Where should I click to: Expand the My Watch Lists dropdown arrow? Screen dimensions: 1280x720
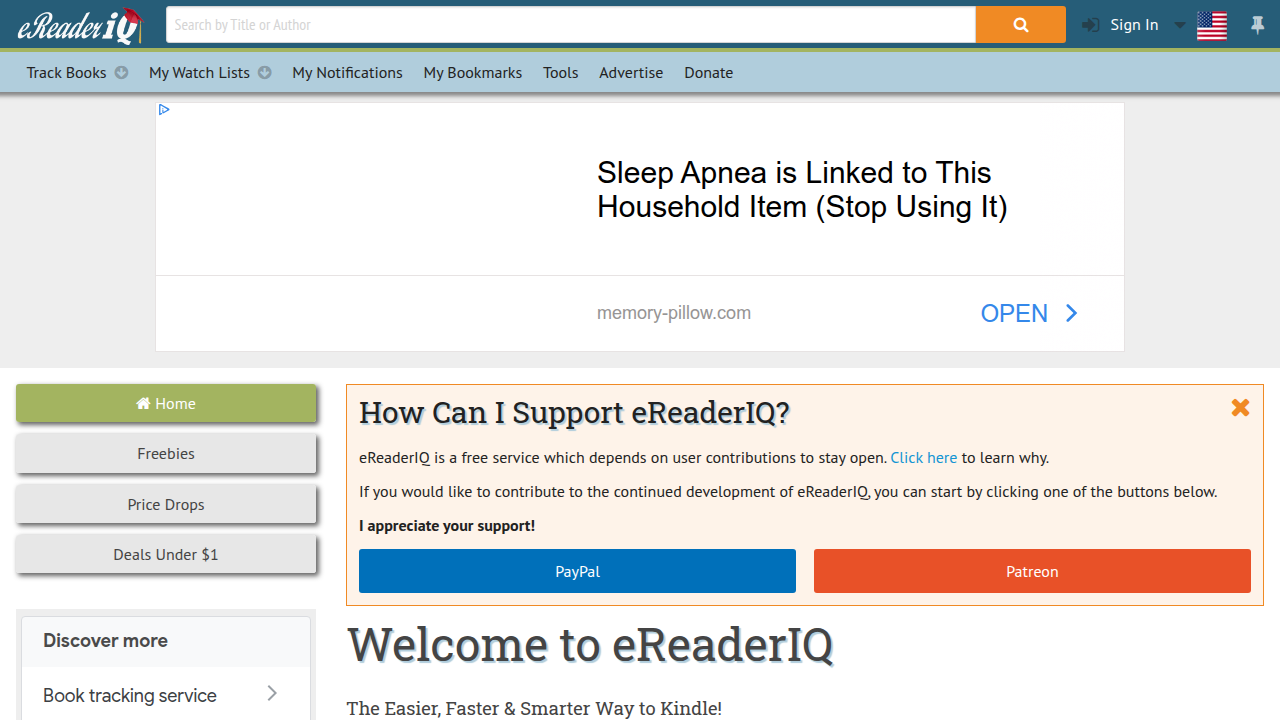[x=265, y=72]
